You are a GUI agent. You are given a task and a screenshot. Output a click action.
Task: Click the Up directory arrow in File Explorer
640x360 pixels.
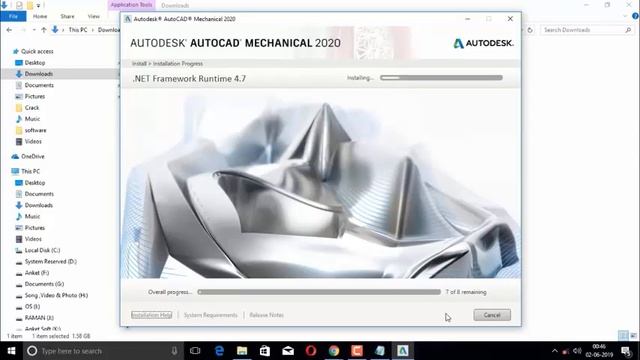[x=44, y=30]
